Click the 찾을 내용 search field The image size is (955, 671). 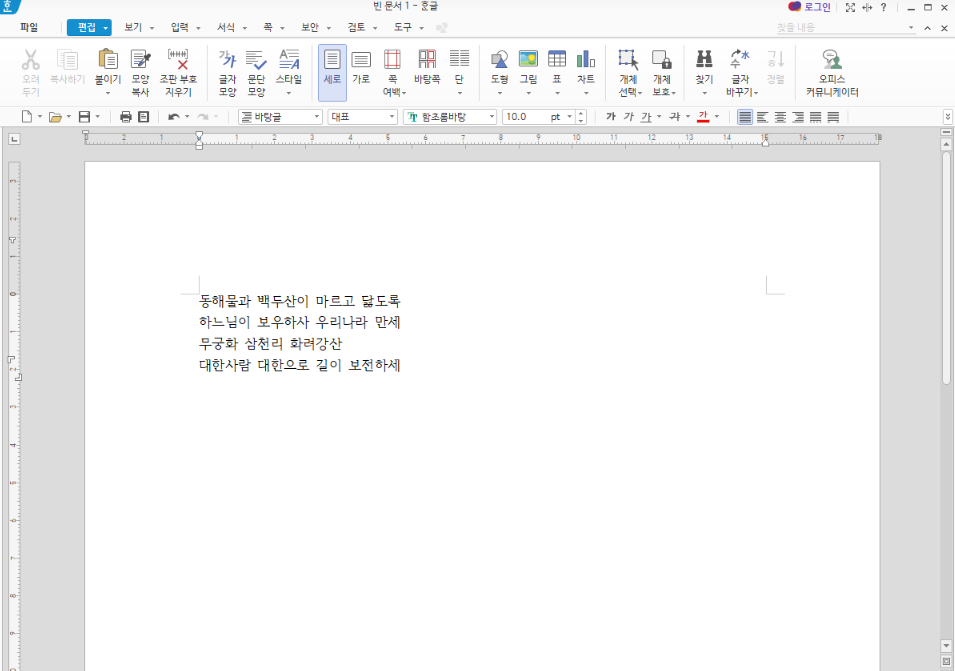pos(840,27)
